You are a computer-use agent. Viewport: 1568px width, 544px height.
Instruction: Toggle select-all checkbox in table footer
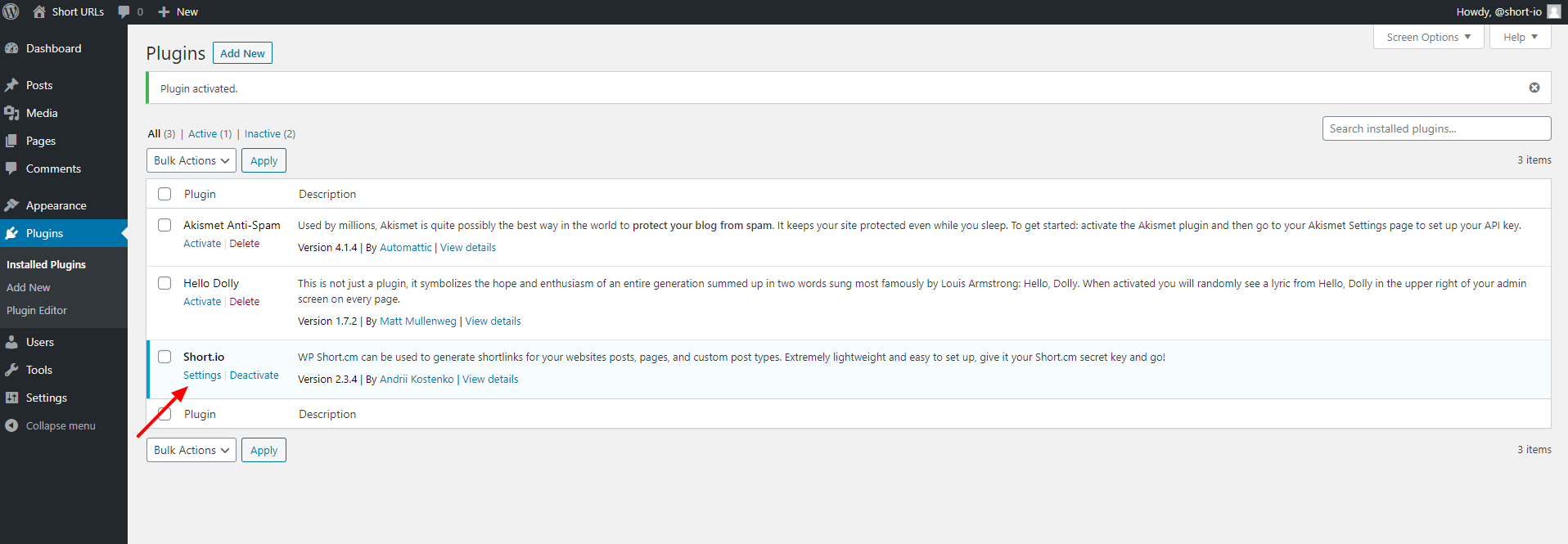click(x=164, y=414)
